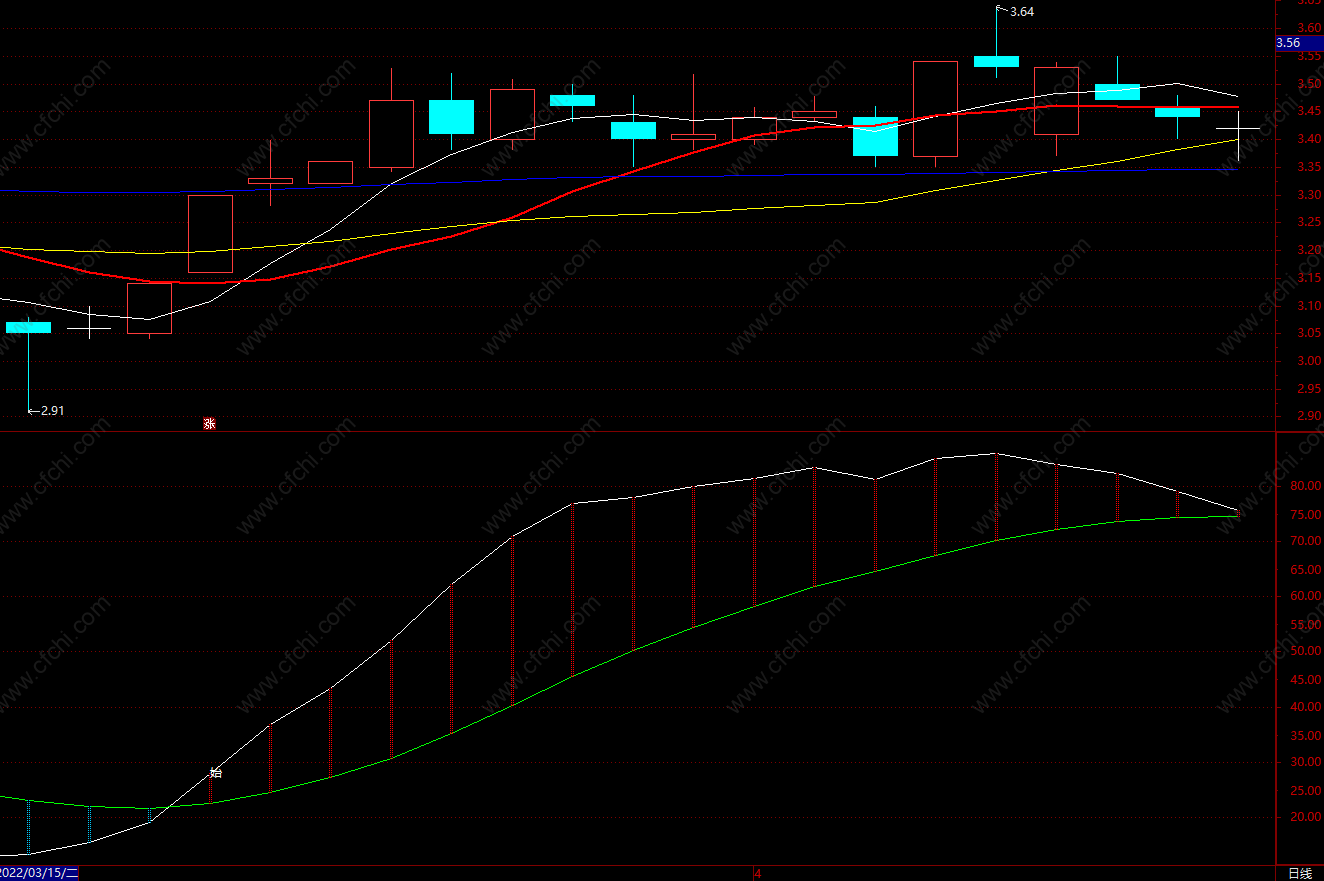Click month marker 4 on time axis

point(758,873)
